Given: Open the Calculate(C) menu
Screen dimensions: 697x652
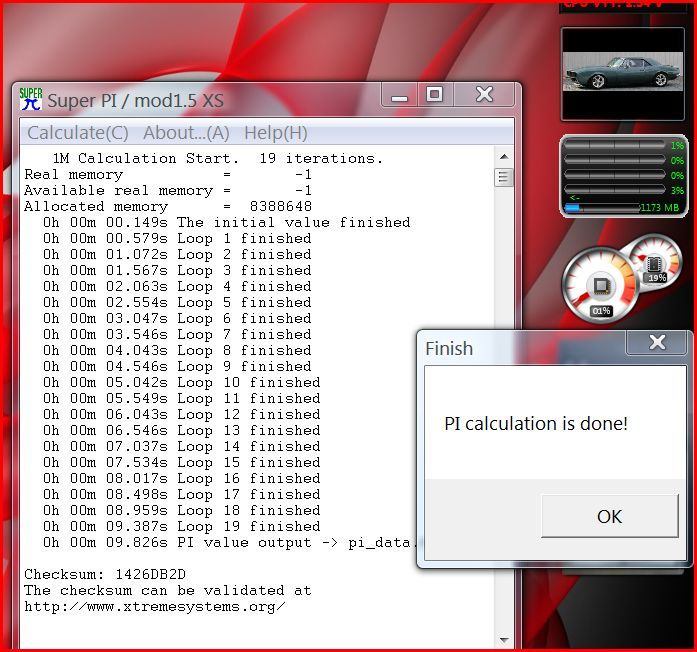Looking at the screenshot, I should (78, 133).
